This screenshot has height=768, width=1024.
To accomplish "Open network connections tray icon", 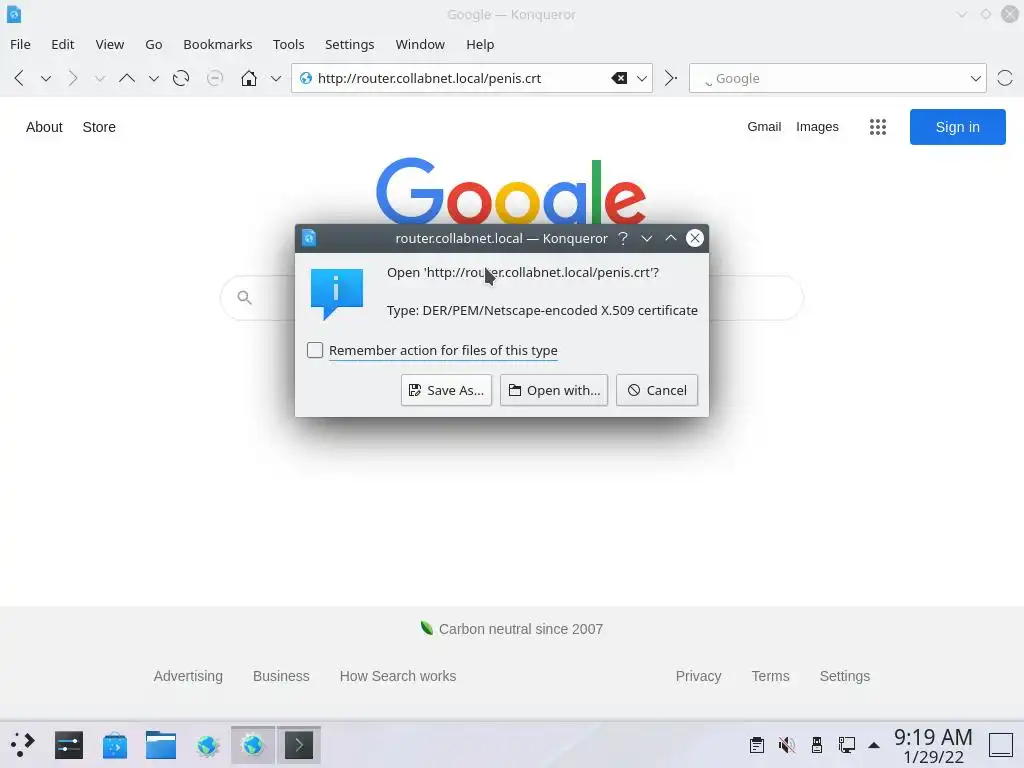I will click(x=846, y=745).
